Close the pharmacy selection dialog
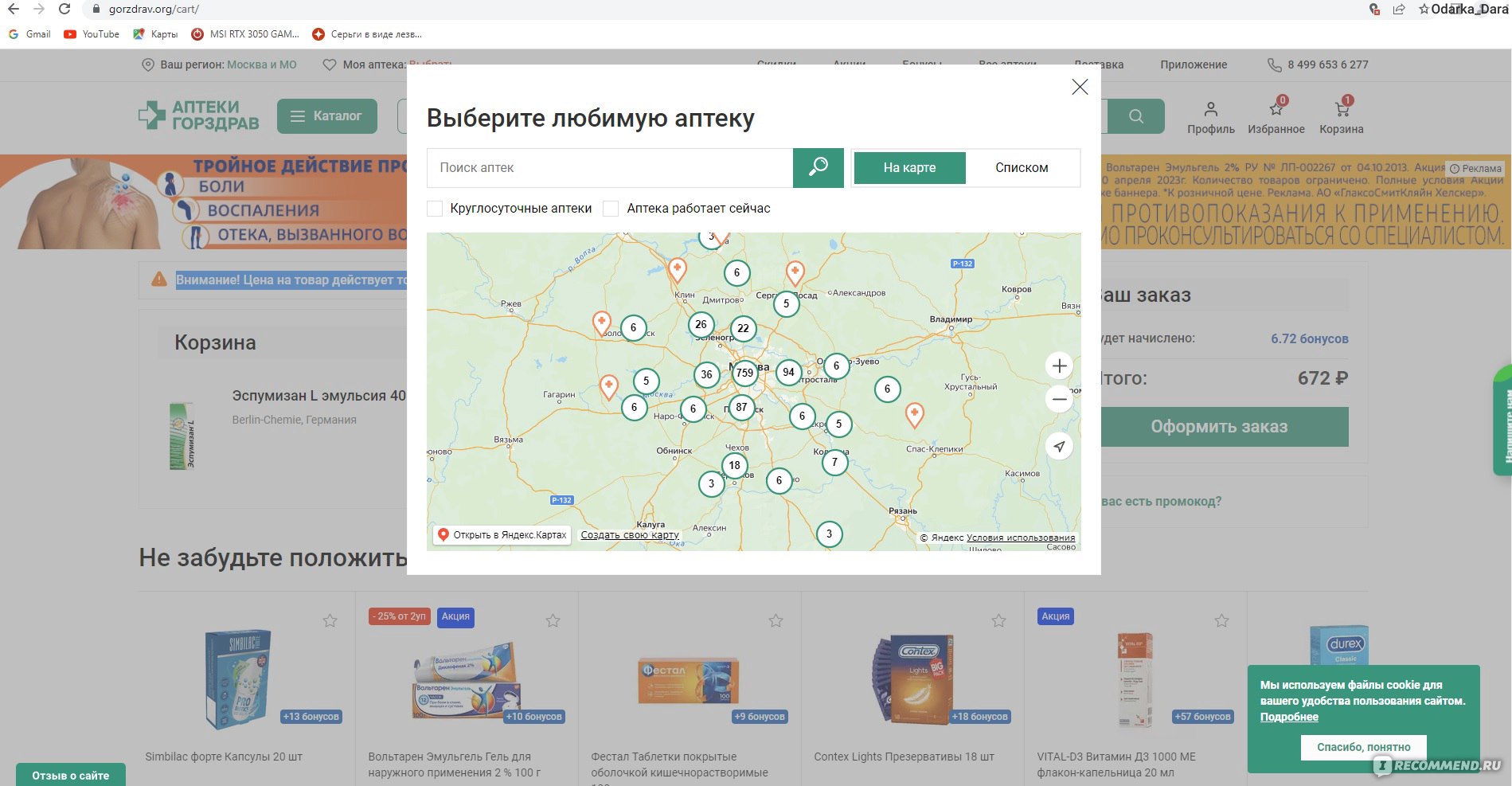Viewport: 1512px width, 786px height. (1080, 87)
